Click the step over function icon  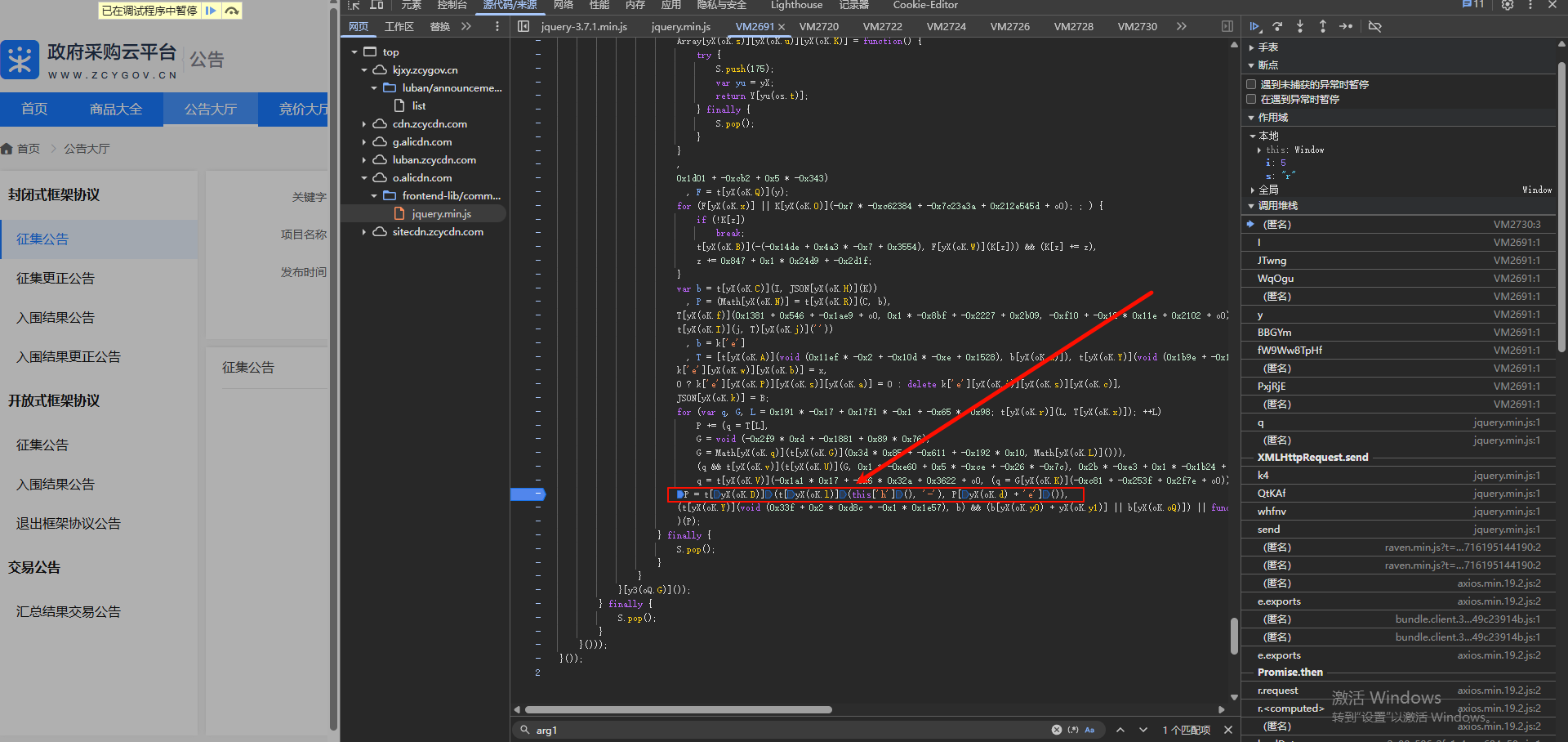click(1278, 26)
